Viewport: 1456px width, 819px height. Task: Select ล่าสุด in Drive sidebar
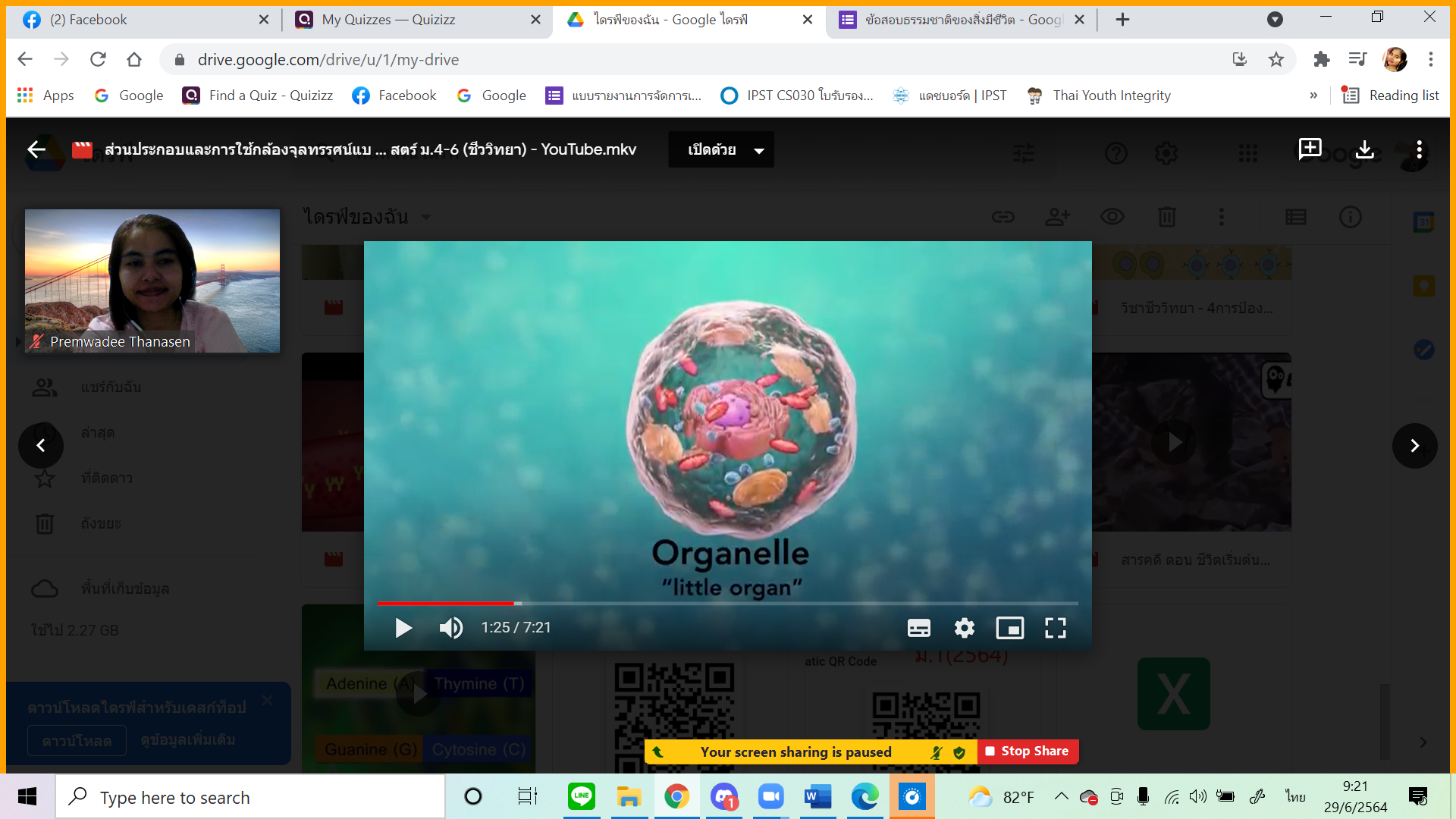tap(98, 433)
